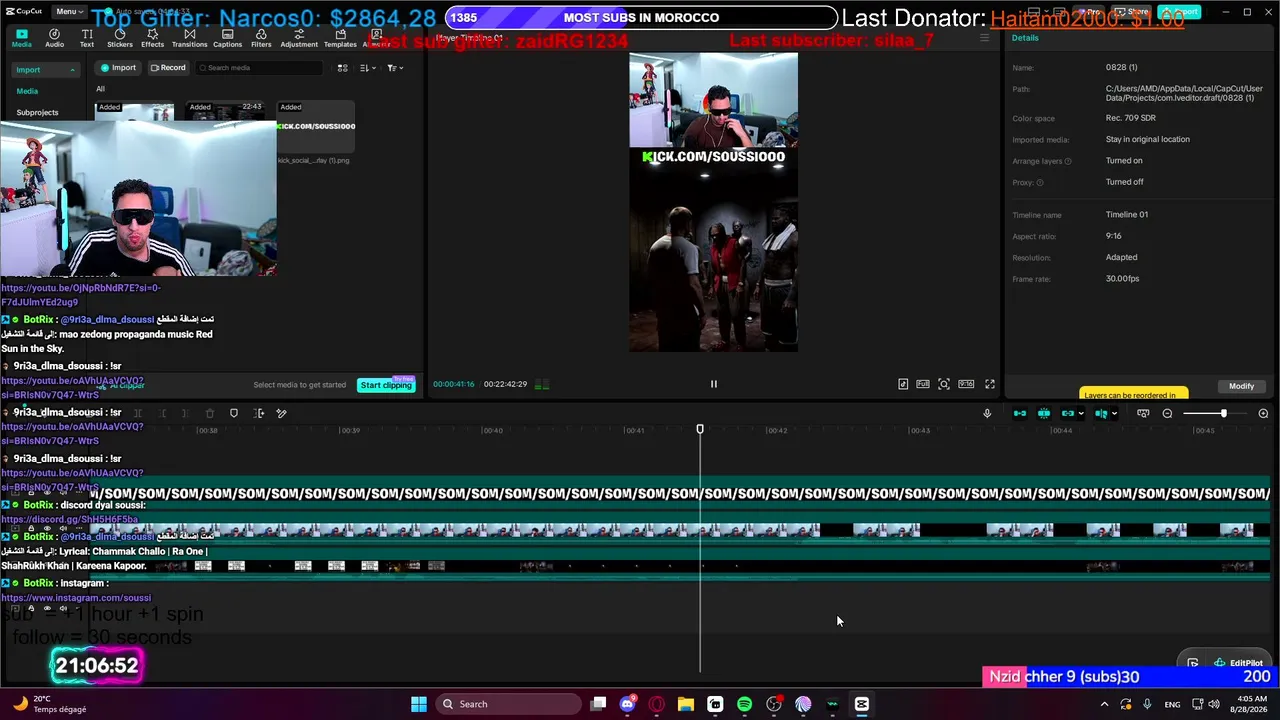Click the TikTok safe-zone preview icon
Screen dimensions: 1280x720
coord(903,384)
